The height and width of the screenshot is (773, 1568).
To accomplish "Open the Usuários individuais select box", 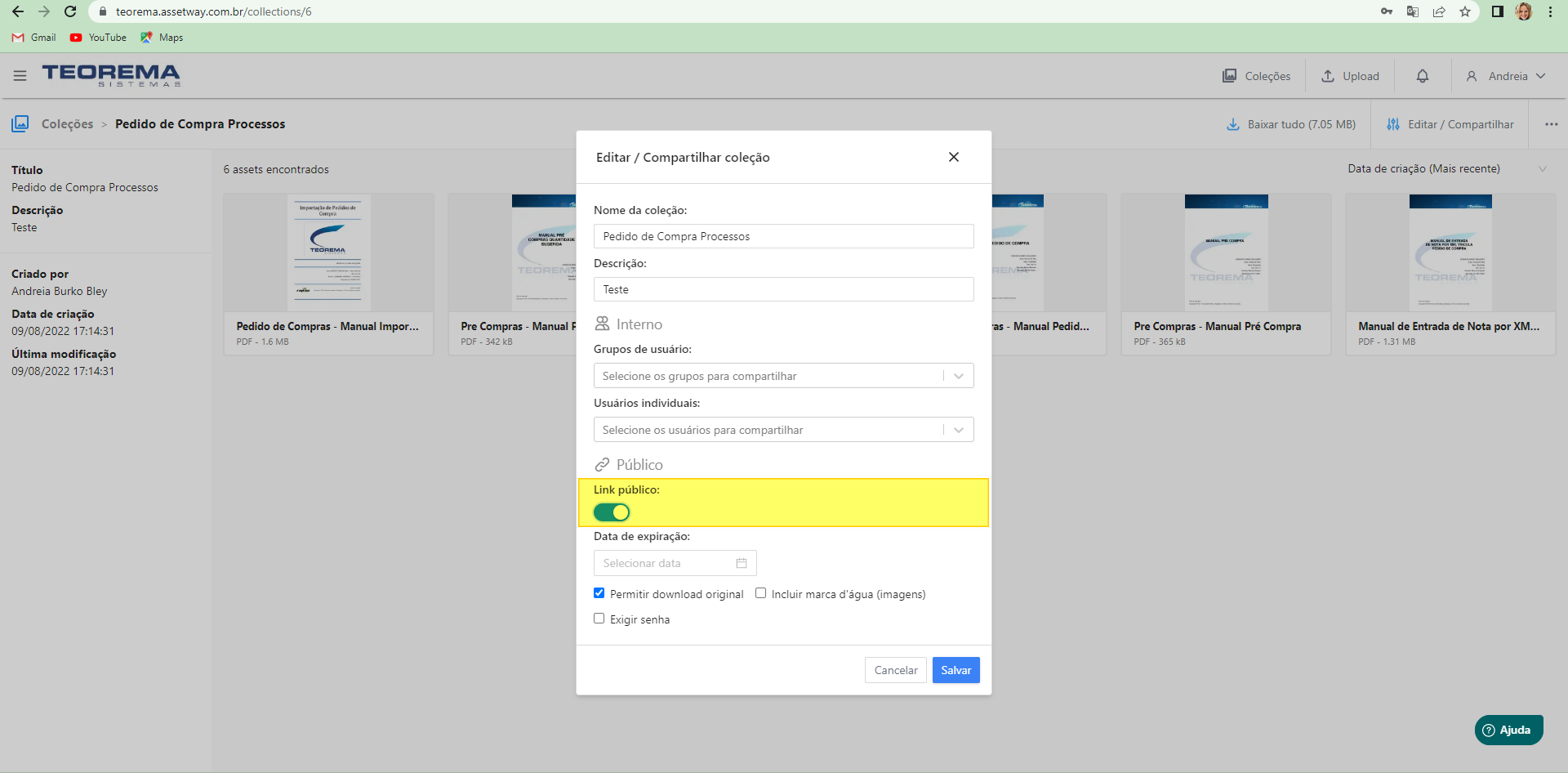I will [783, 430].
